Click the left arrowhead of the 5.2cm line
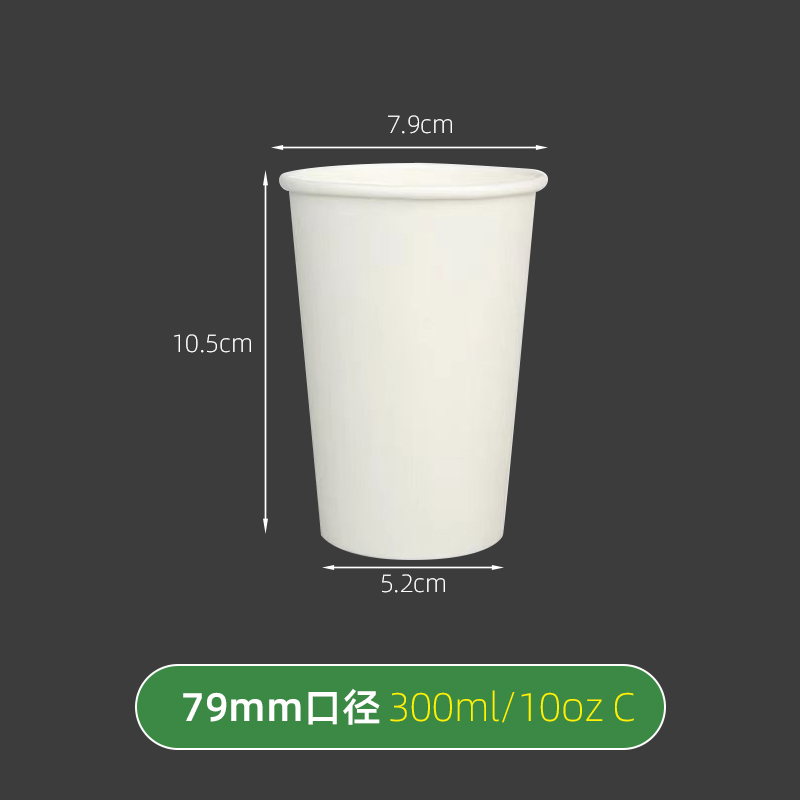This screenshot has height=800, width=800. [329, 567]
